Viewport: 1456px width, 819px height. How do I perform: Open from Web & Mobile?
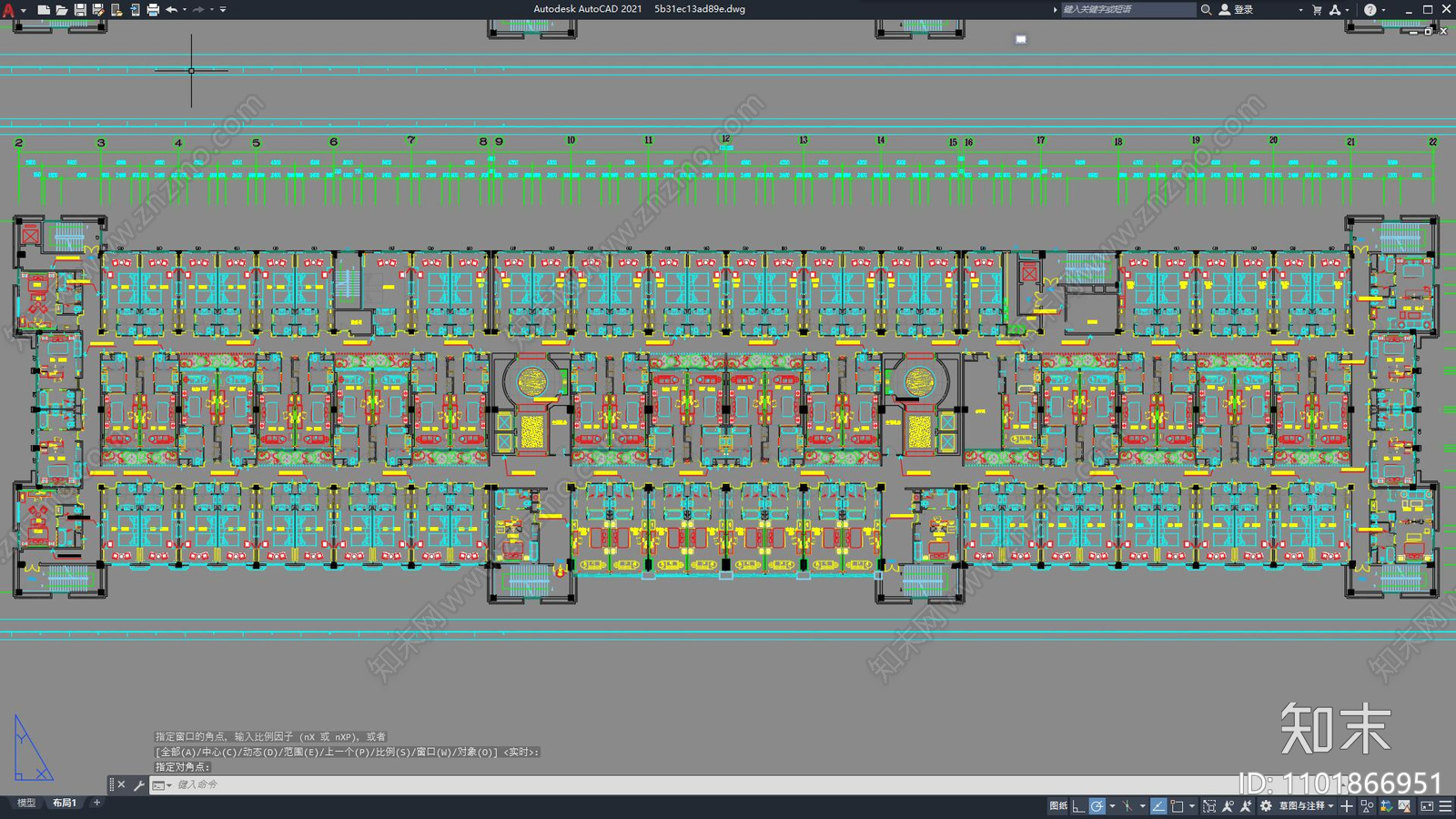[x=116, y=9]
